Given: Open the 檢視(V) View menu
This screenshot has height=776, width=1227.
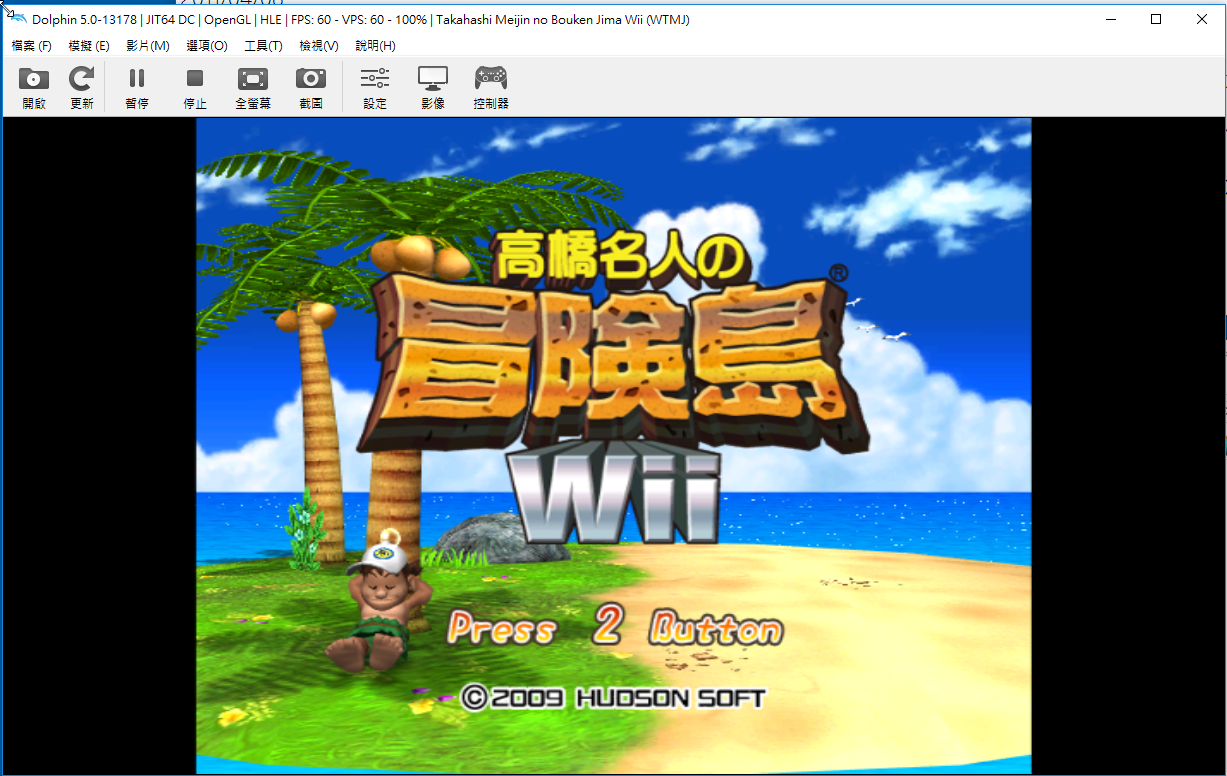Looking at the screenshot, I should [x=319, y=46].
